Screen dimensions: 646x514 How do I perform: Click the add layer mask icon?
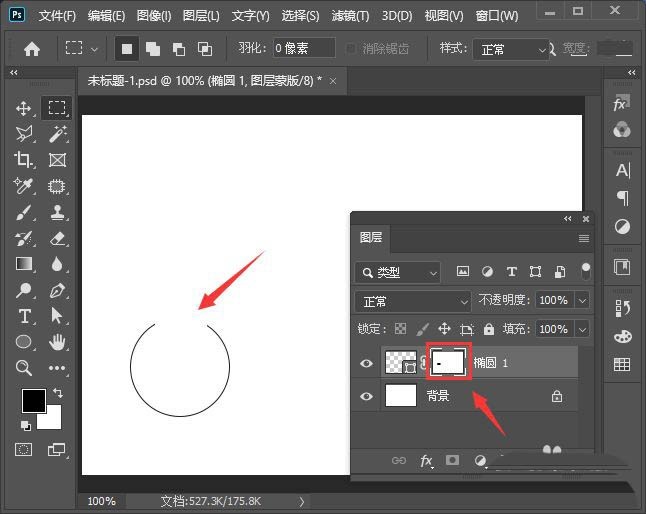click(x=452, y=460)
